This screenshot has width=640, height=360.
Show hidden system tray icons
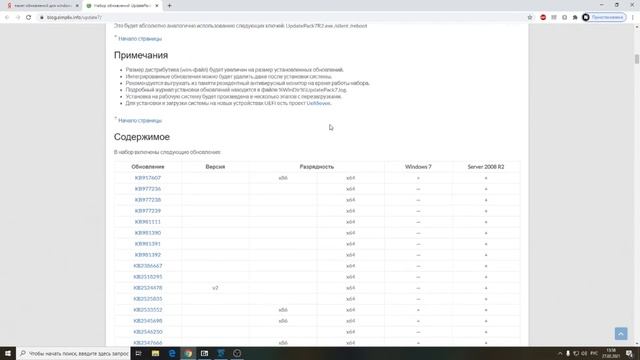point(560,353)
